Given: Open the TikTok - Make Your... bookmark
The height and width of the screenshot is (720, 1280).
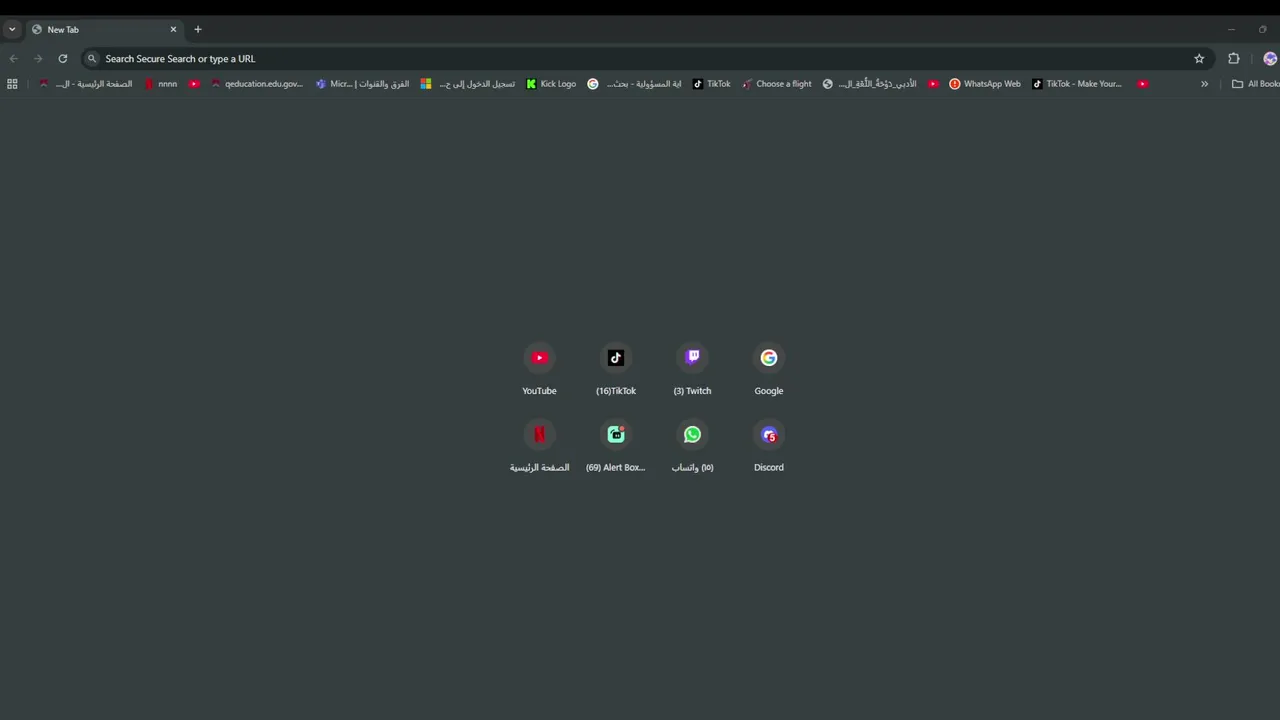Looking at the screenshot, I should [x=1077, y=84].
